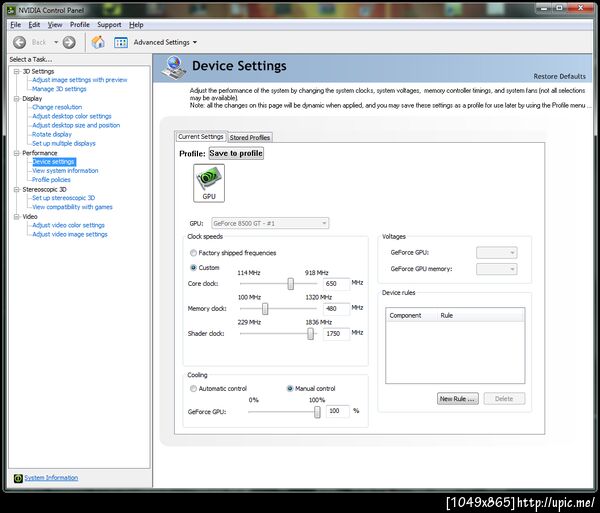
Task: Open the GeForce GPU memory voltage dropdown
Action: click(497, 269)
